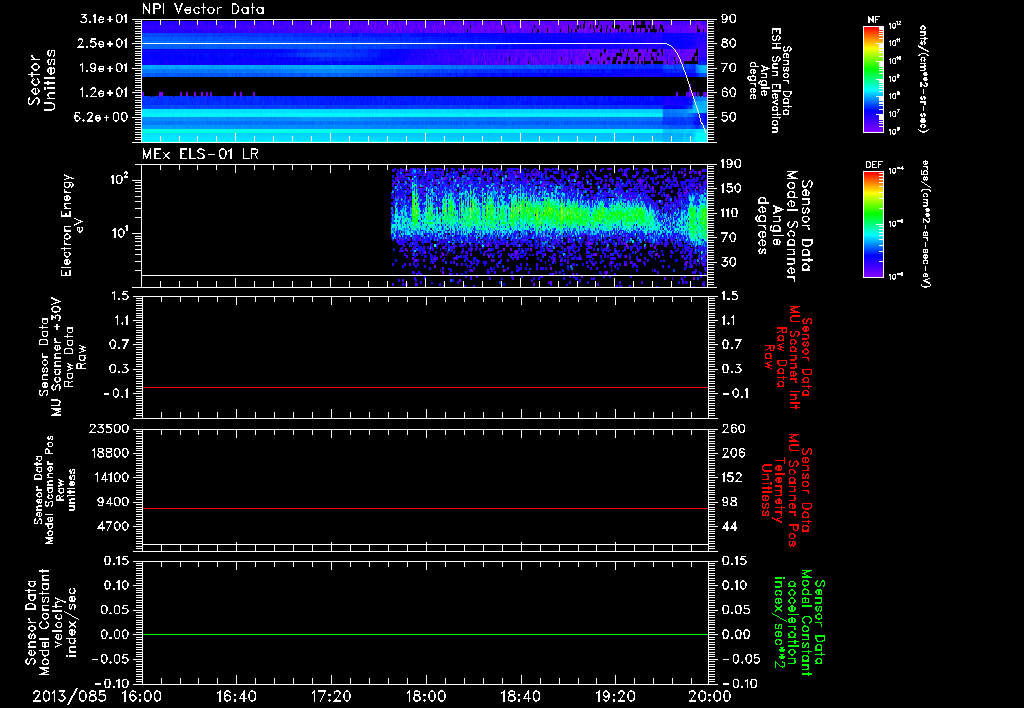The height and width of the screenshot is (708, 1024).
Task: Click the '80' sun elevation tick value
Action: [x=728, y=43]
